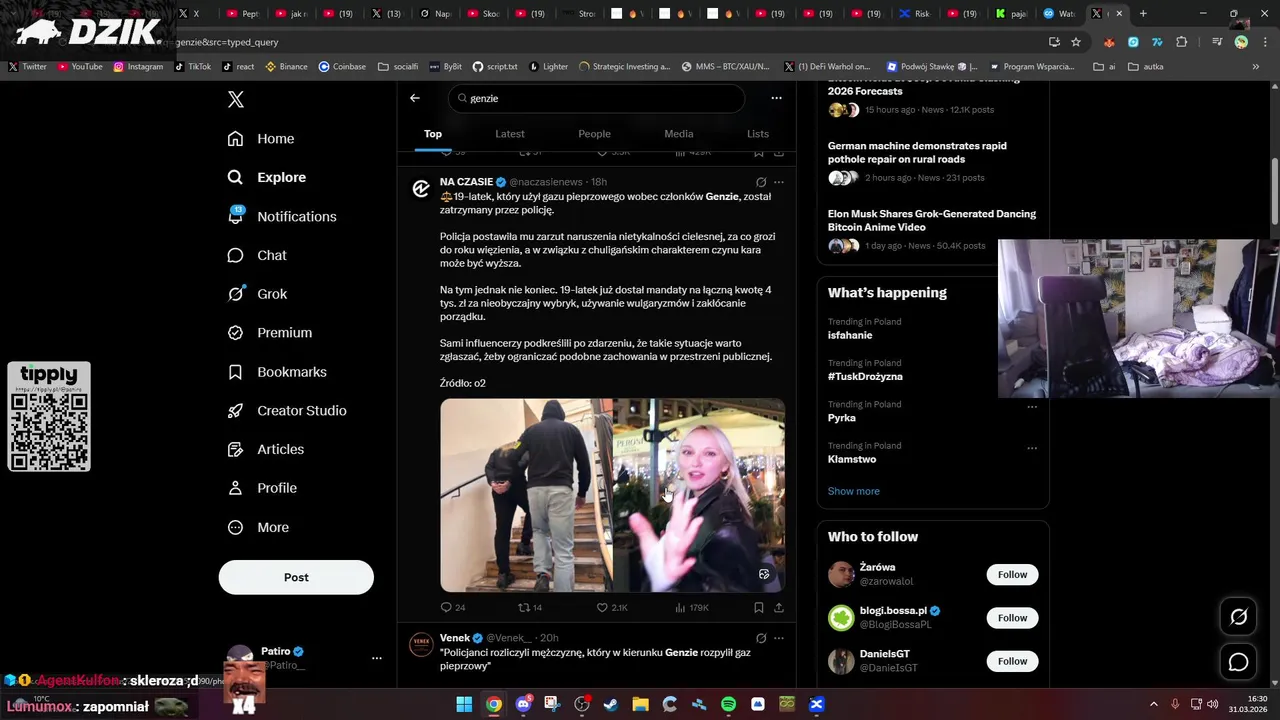View analytics of NA CZASIE post (179K)
1280x720 pixels.
[691, 607]
